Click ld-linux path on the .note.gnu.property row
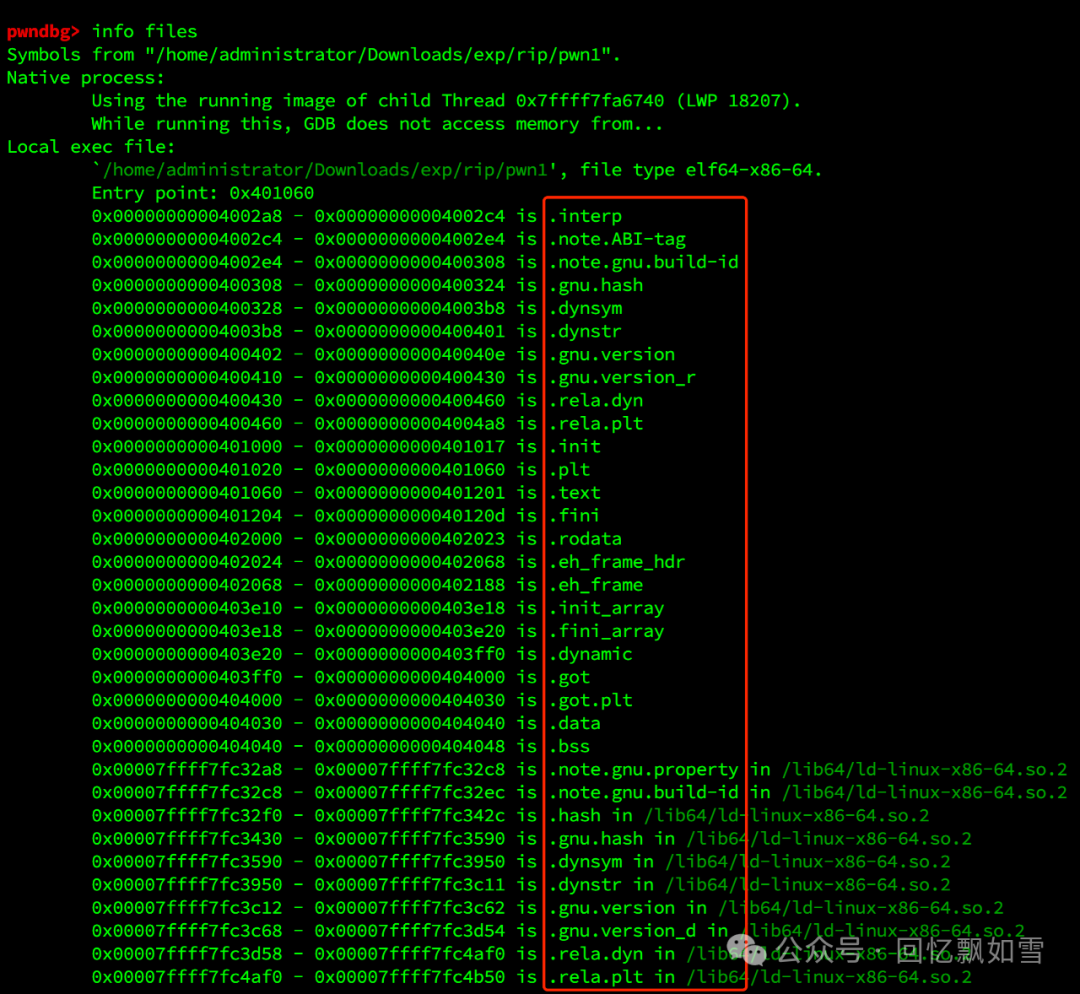The image size is (1080, 994). coord(924,770)
